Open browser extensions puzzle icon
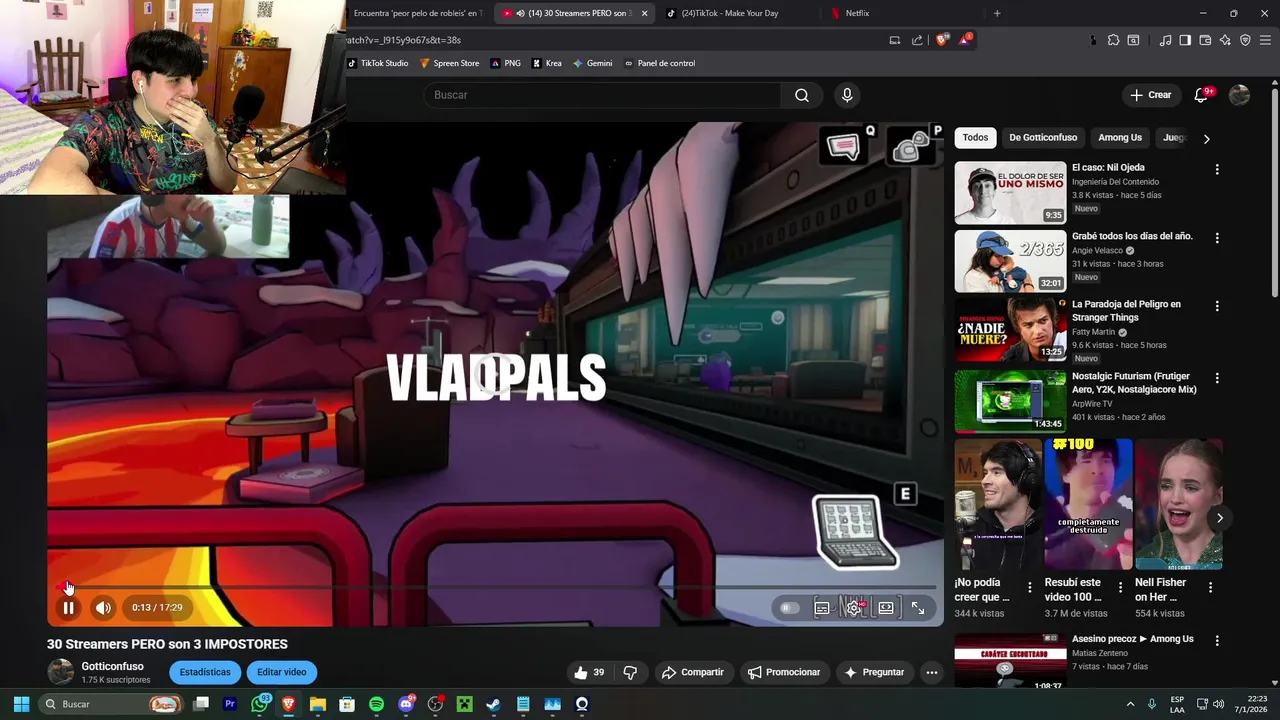The height and width of the screenshot is (720, 1280). [x=1113, y=40]
